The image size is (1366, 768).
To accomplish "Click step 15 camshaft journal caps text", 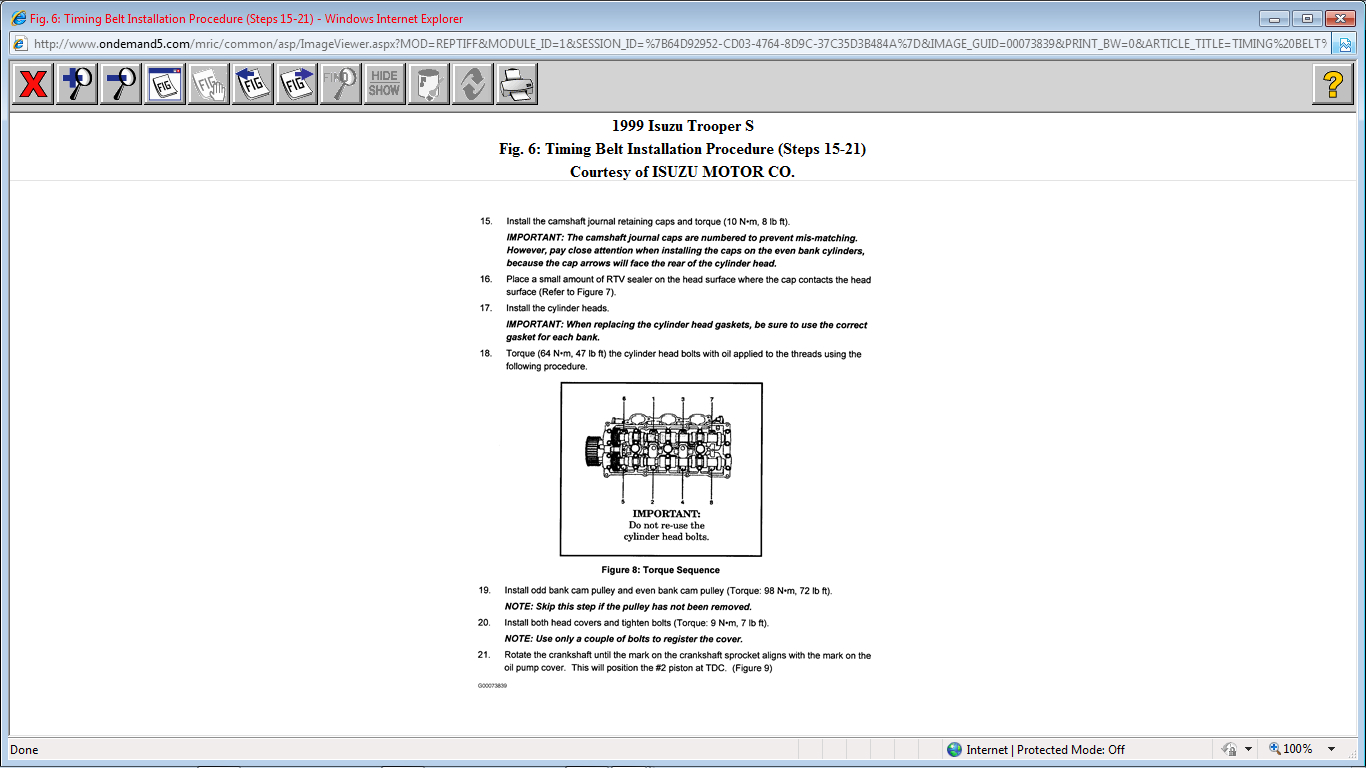I will click(649, 221).
